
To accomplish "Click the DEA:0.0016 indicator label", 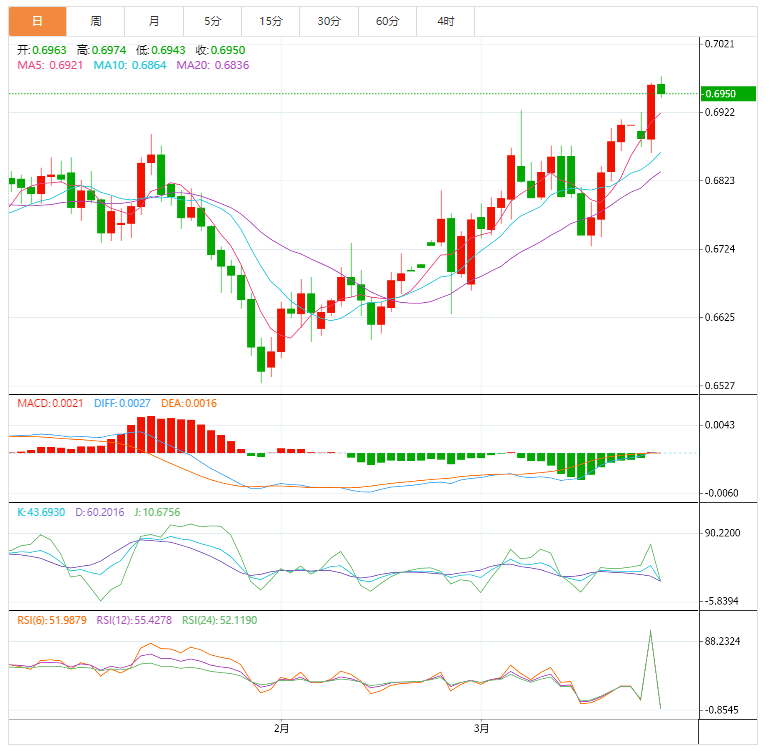I will (x=189, y=403).
